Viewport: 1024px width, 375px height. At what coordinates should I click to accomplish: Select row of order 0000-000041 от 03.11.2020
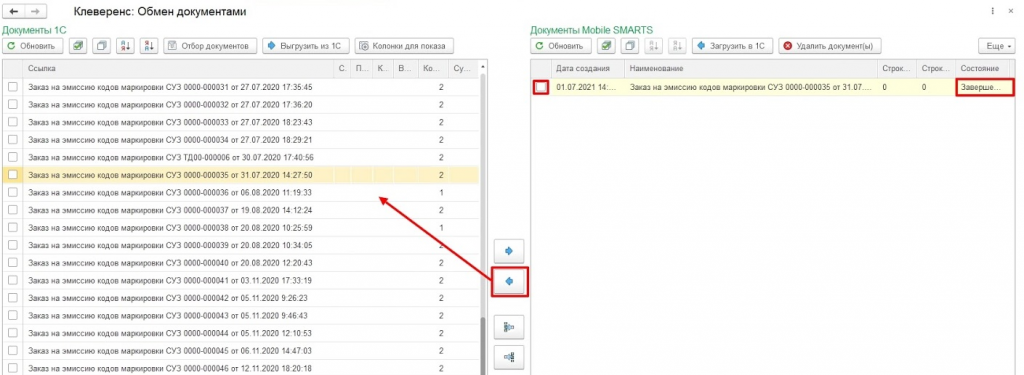(x=240, y=280)
